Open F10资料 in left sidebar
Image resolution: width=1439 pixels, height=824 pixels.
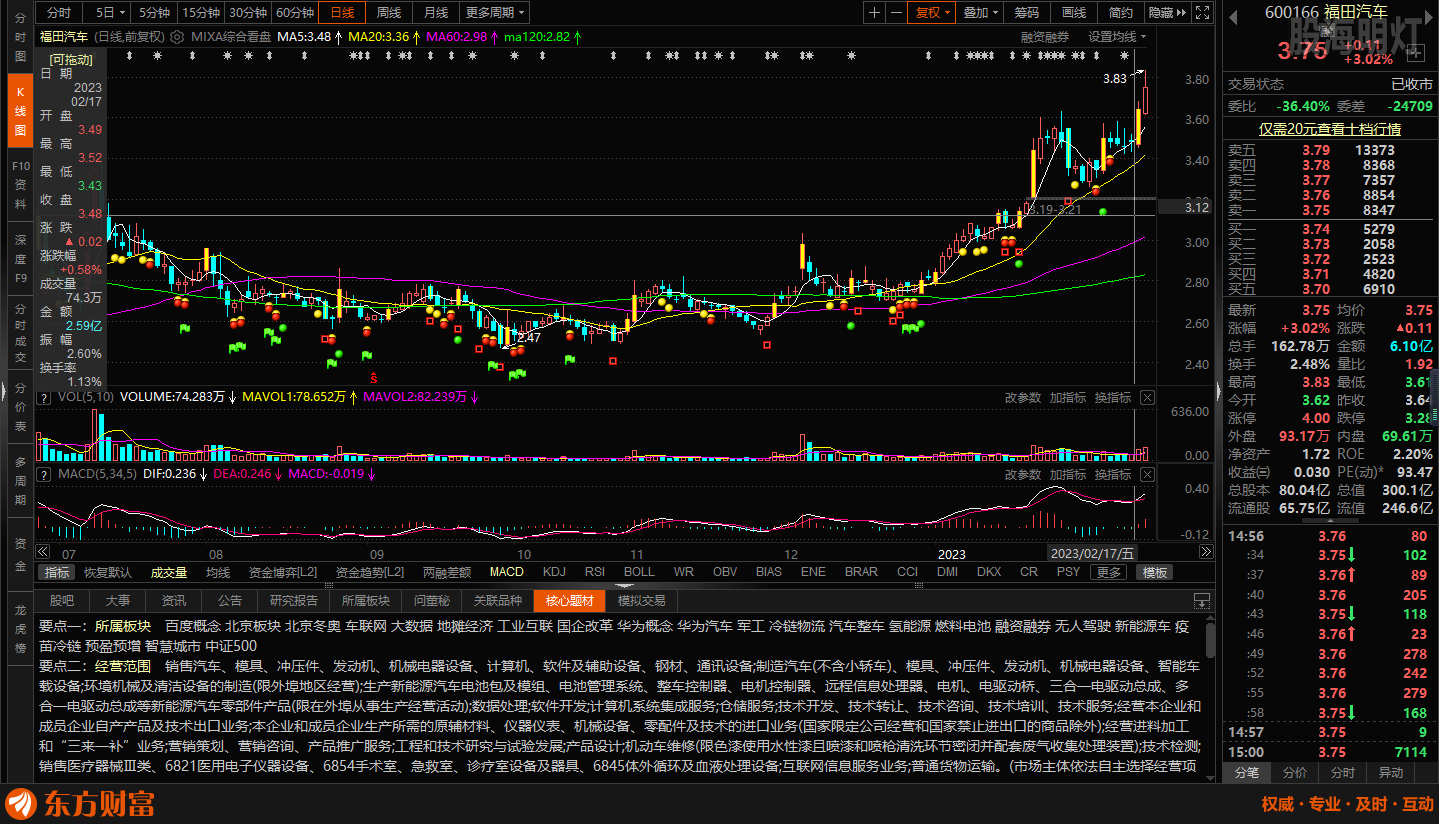(x=20, y=184)
